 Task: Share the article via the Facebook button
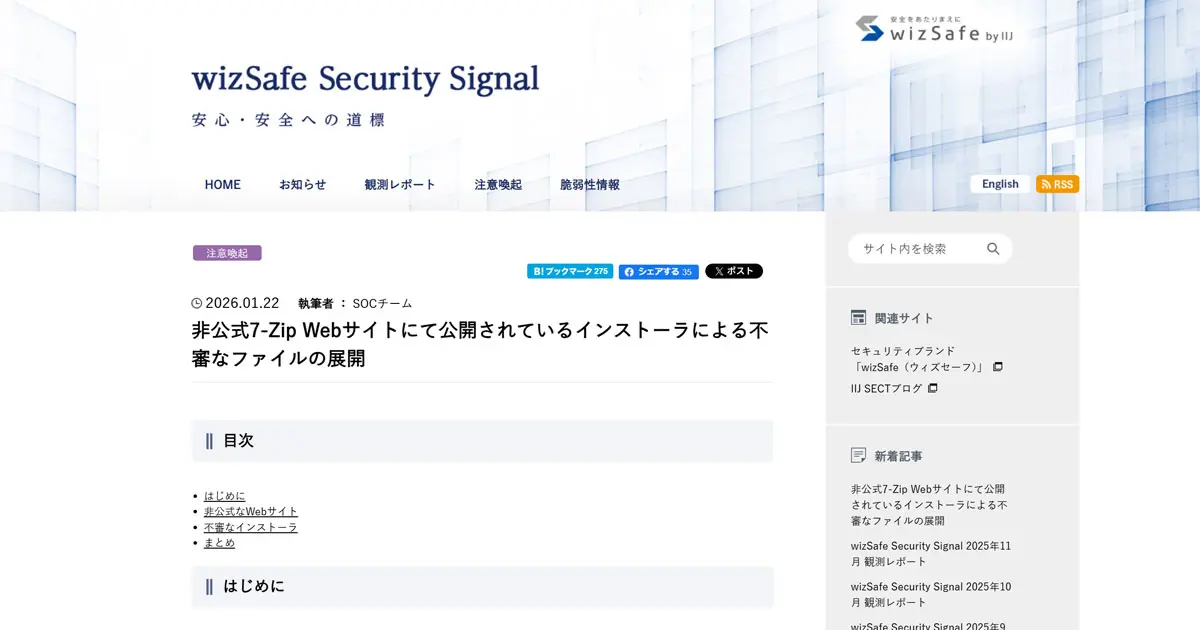point(658,270)
